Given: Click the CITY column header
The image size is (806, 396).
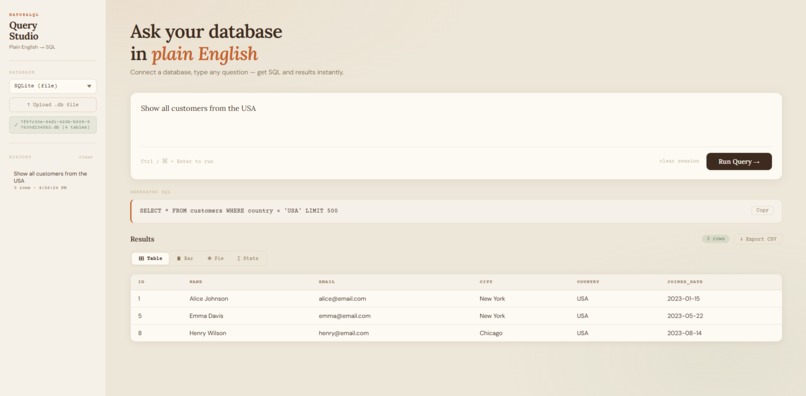Looking at the screenshot, I should coord(486,282).
